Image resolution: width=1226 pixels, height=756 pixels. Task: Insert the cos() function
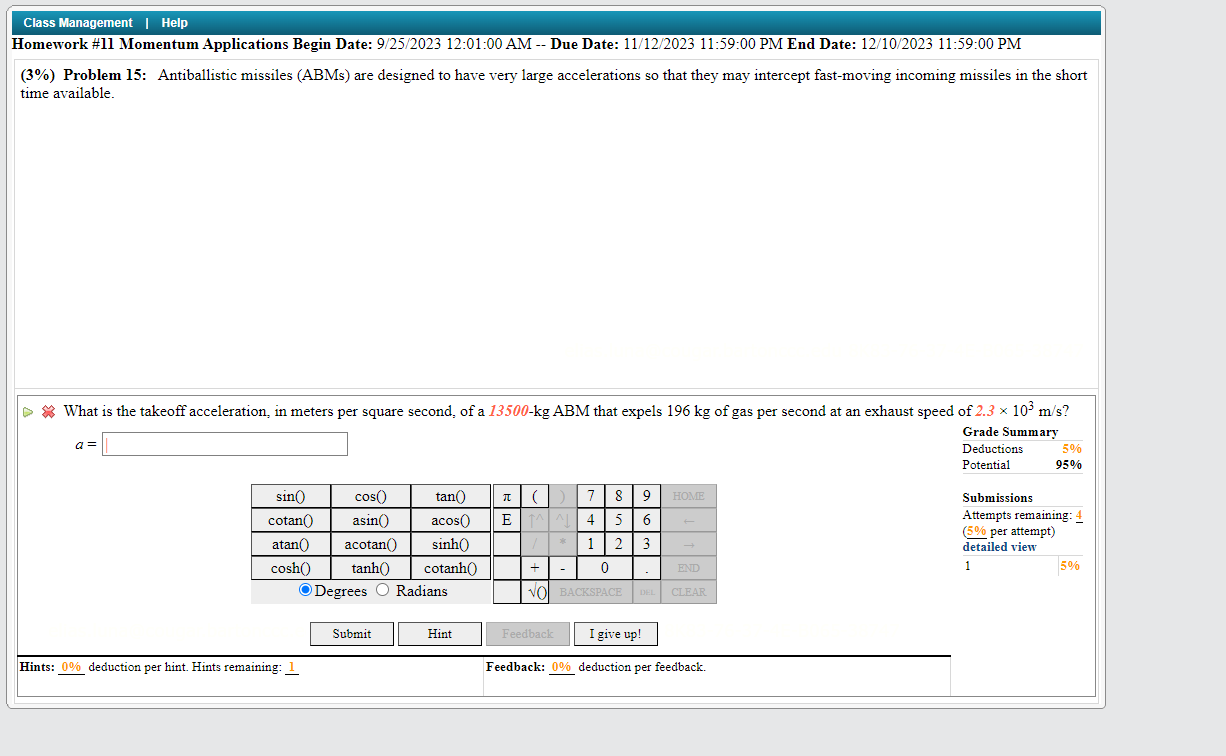tap(370, 495)
